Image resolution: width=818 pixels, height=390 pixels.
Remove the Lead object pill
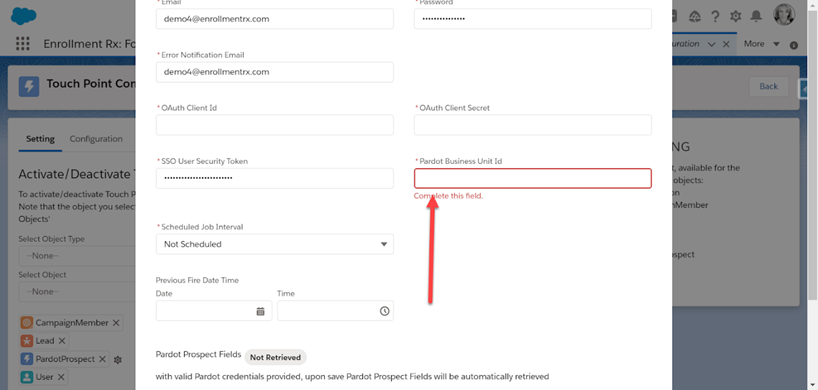(62, 341)
